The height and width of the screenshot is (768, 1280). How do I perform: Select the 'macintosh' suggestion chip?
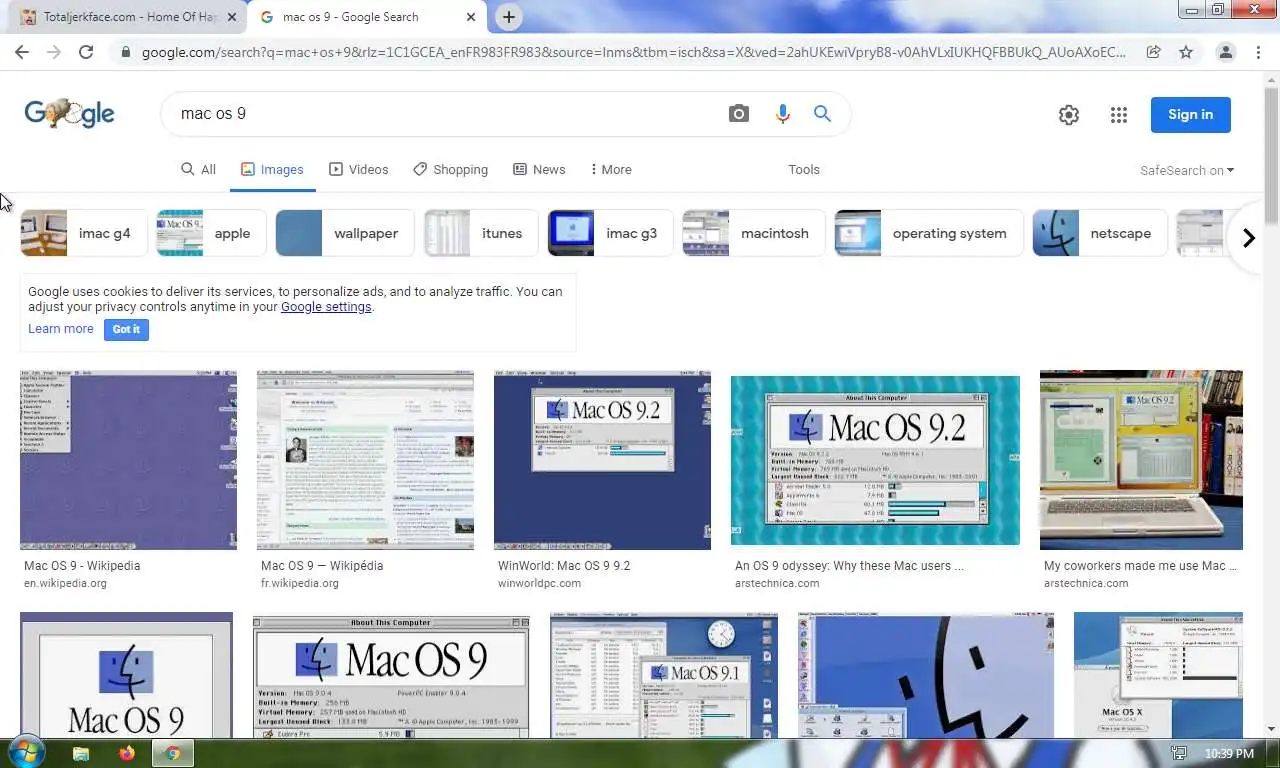(753, 233)
